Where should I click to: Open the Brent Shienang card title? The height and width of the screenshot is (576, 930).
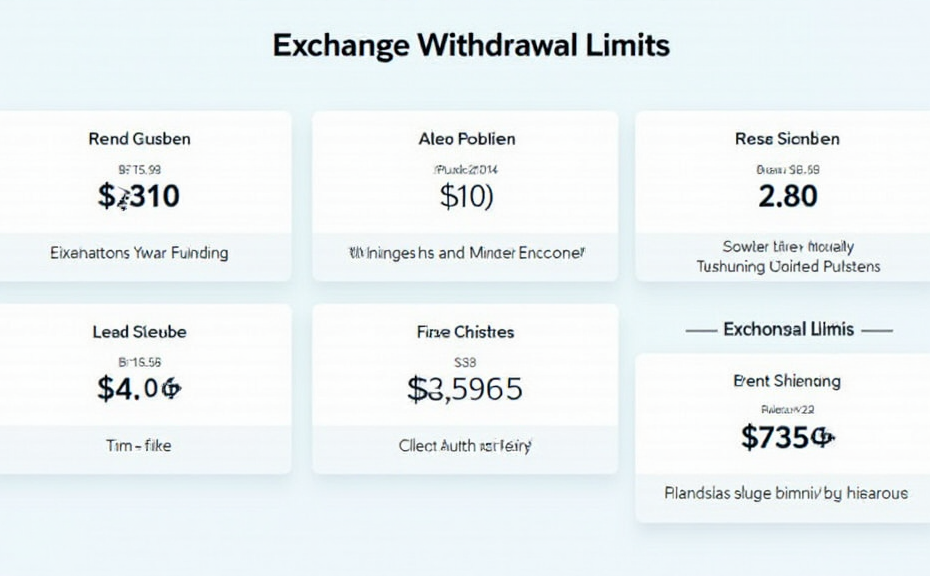[787, 381]
